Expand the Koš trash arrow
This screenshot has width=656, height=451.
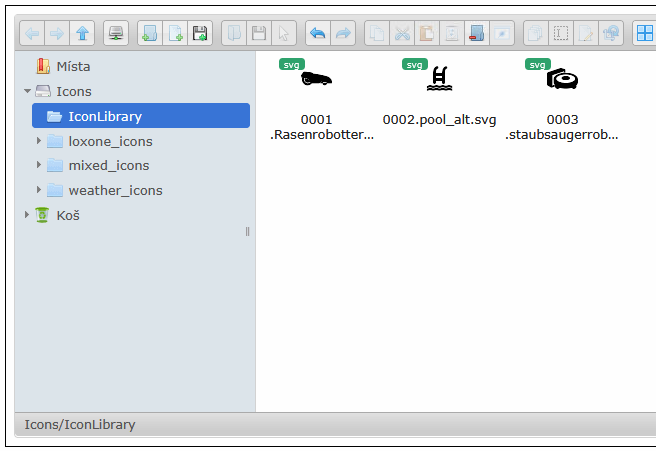point(27,215)
